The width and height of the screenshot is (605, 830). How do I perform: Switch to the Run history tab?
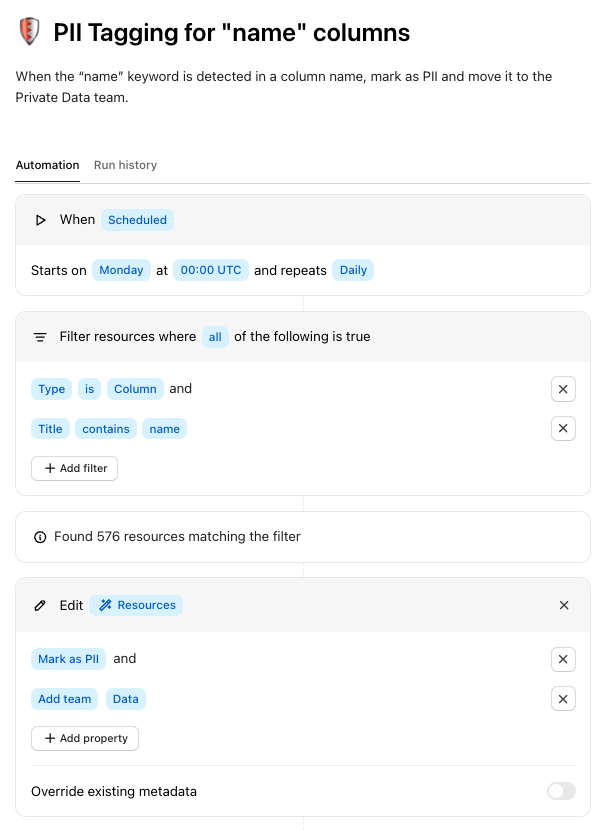(x=125, y=165)
